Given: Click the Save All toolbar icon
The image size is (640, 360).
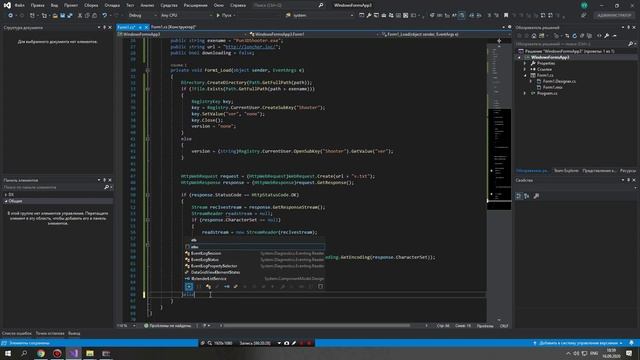Looking at the screenshot, I should [x=70, y=16].
